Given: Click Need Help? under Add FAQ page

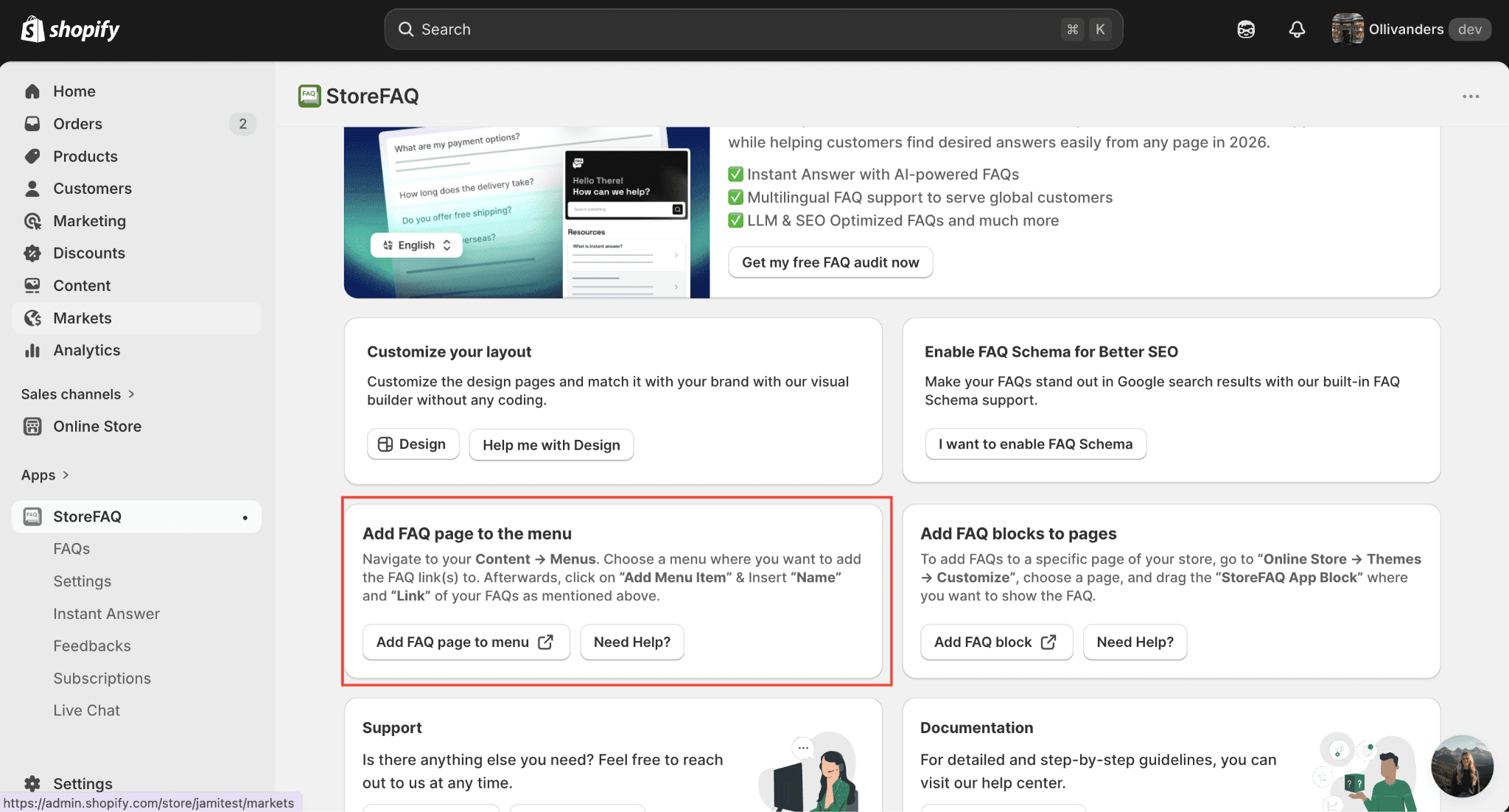Looking at the screenshot, I should point(632,643).
